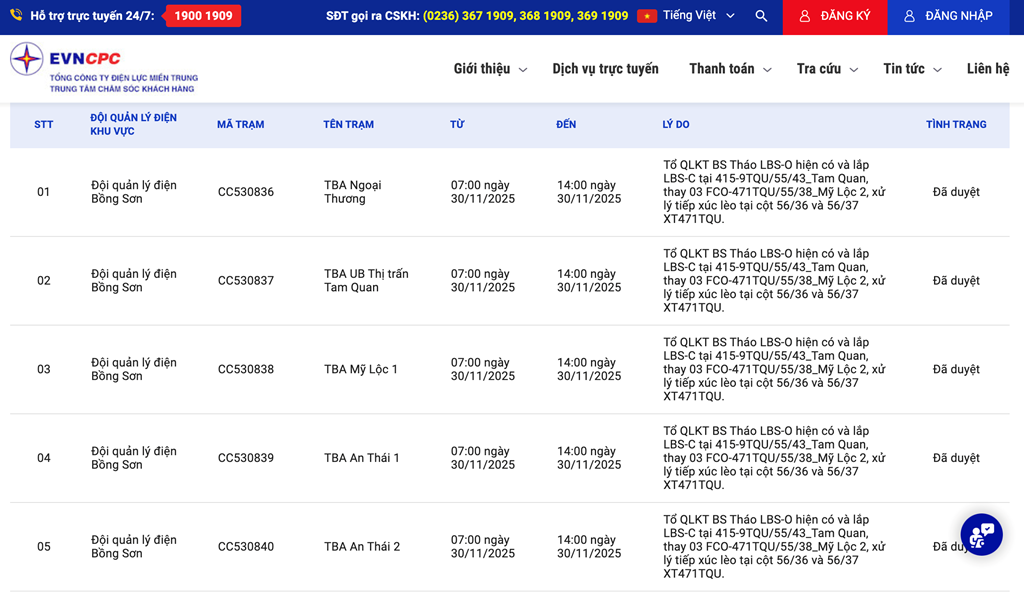Expand the Giới thiệu menu
The width and height of the screenshot is (1024, 592).
coord(489,69)
